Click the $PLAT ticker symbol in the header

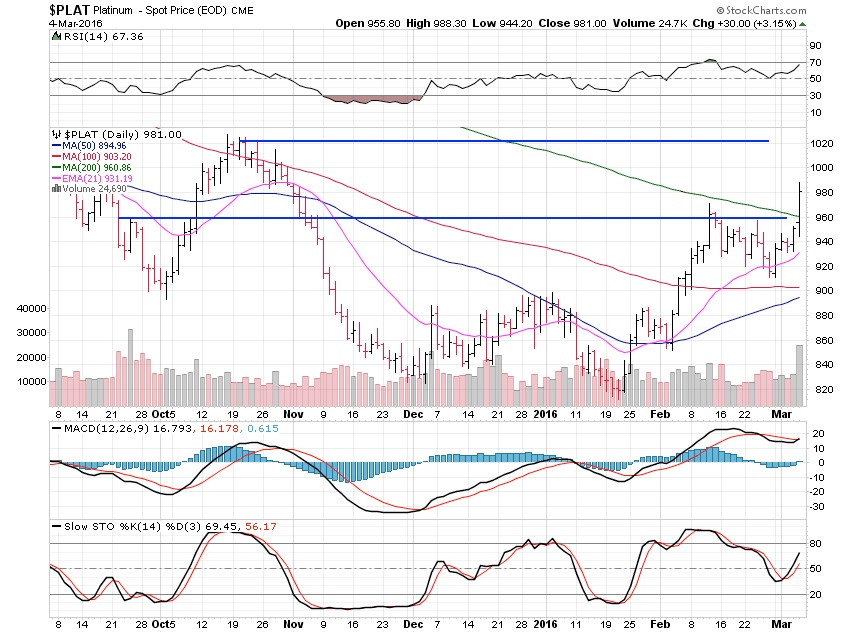69,10
